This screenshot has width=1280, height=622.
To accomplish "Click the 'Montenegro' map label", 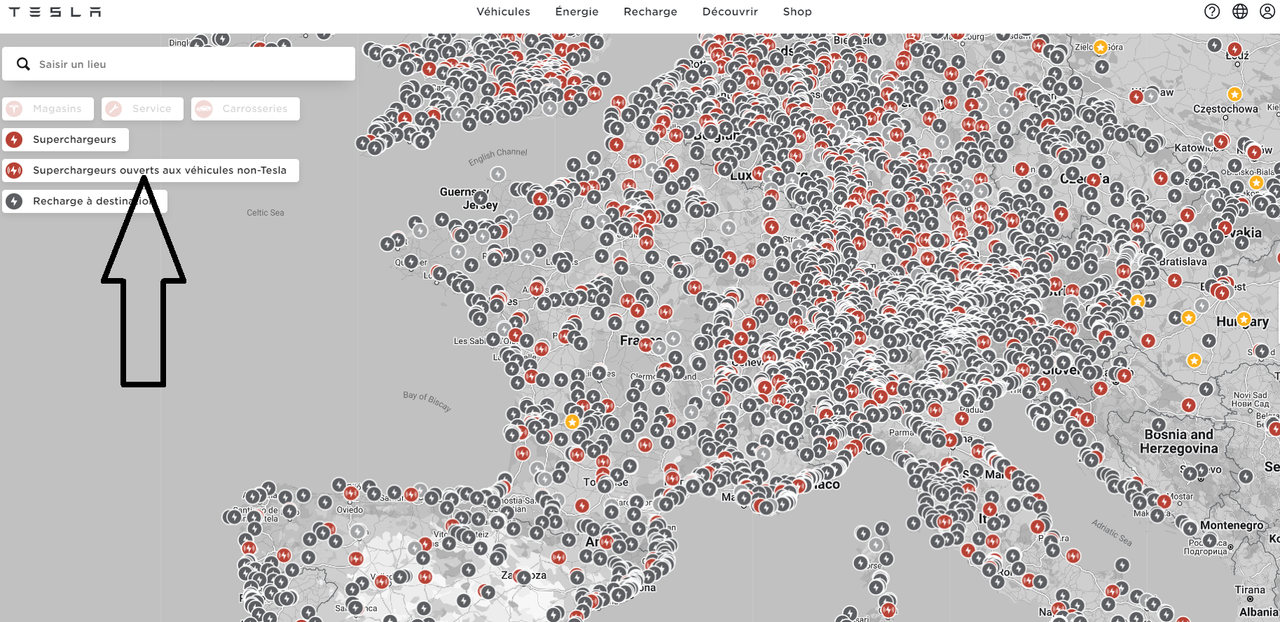I will pos(1231,526).
